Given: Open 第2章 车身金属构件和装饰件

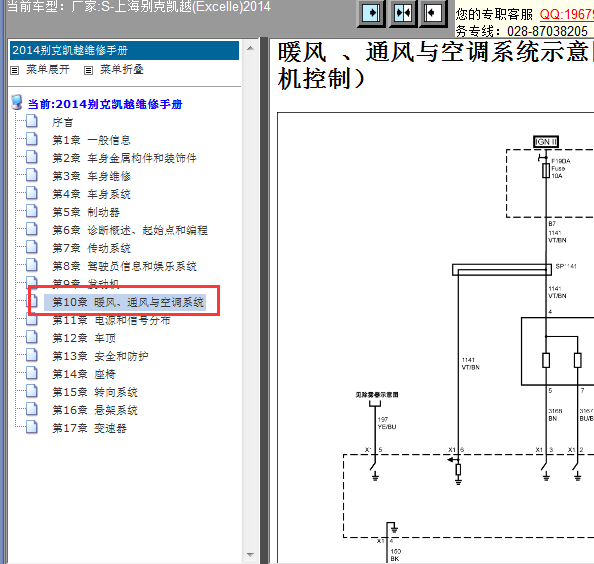Looking at the screenshot, I should tap(124, 158).
